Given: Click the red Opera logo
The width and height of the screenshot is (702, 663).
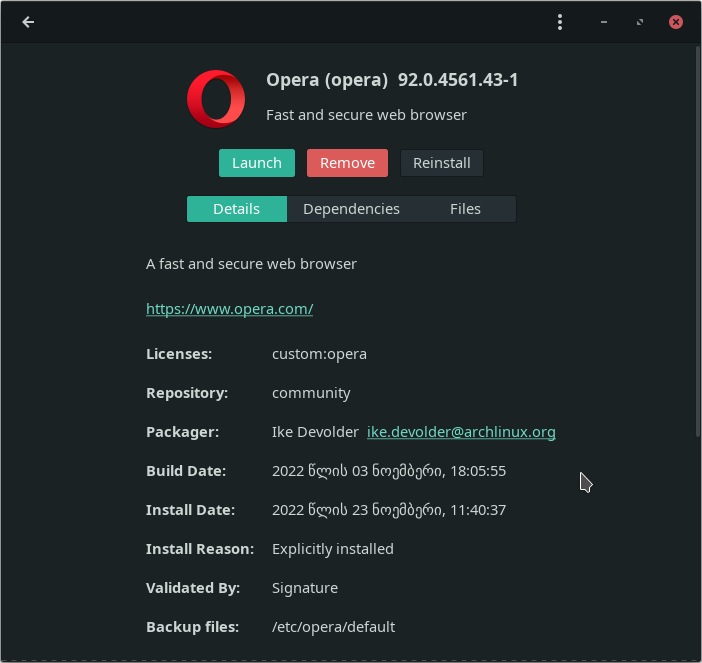Looking at the screenshot, I should click(216, 99).
